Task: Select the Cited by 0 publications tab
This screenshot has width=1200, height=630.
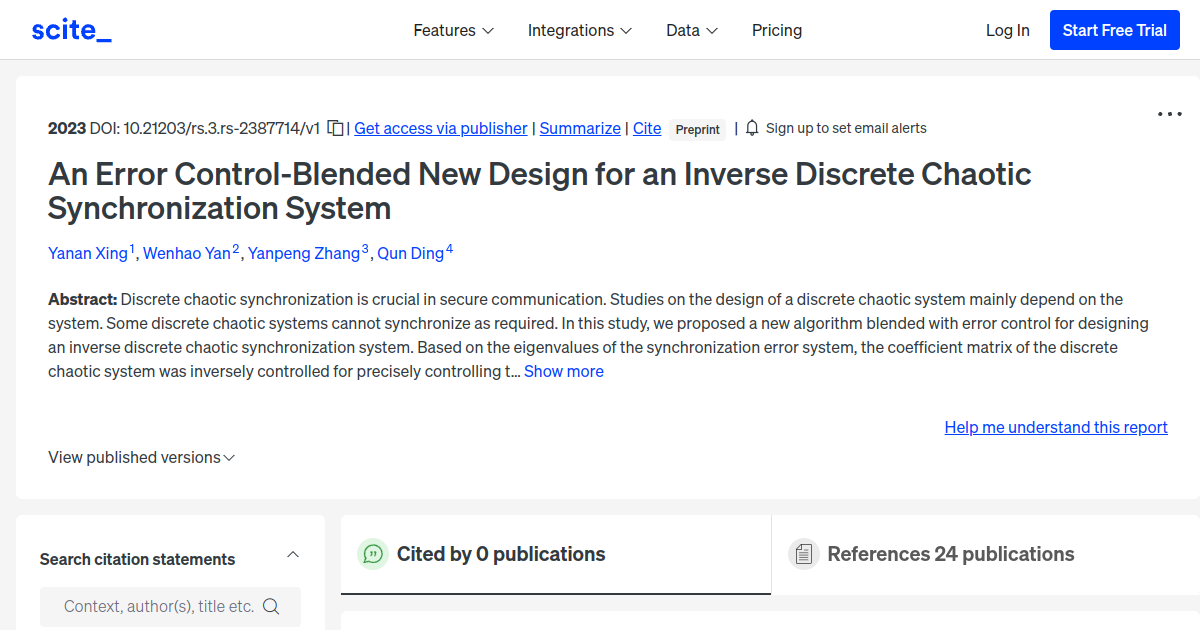Action: tap(556, 554)
